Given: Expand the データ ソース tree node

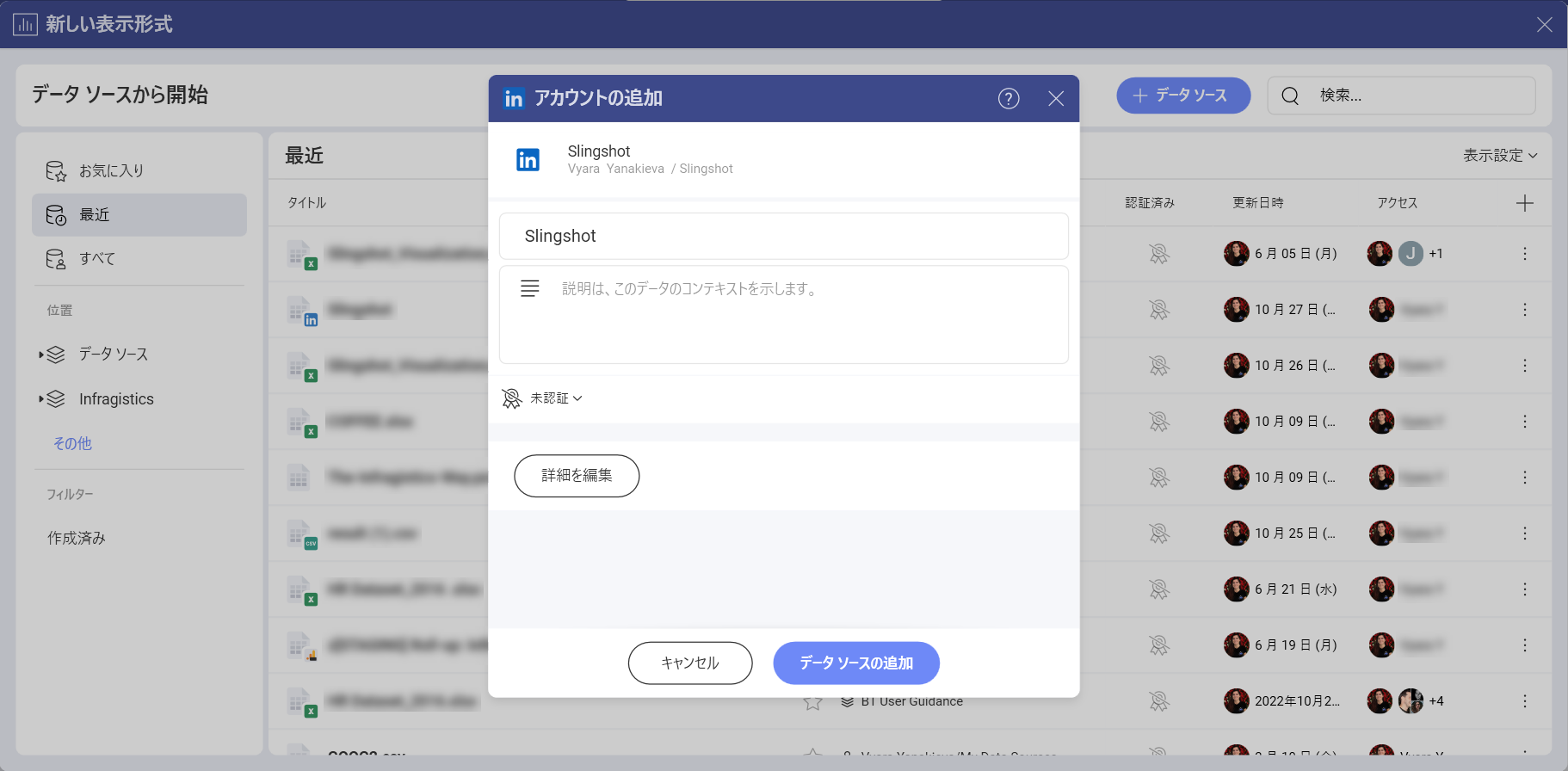Looking at the screenshot, I should point(41,355).
